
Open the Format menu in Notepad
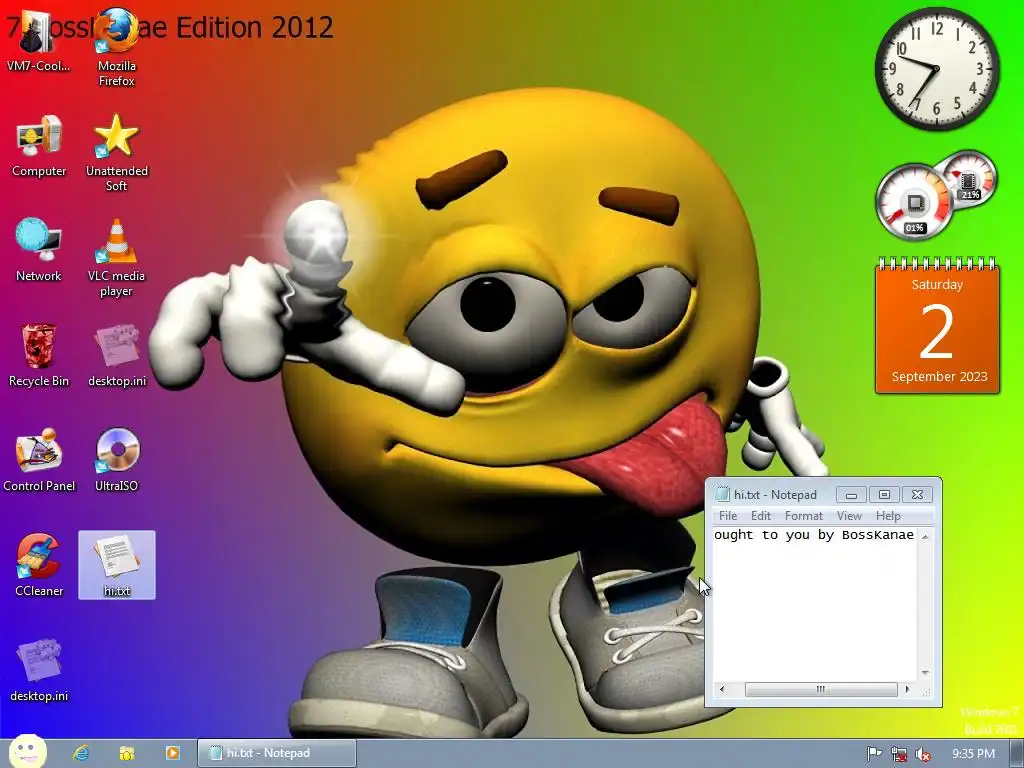point(804,515)
